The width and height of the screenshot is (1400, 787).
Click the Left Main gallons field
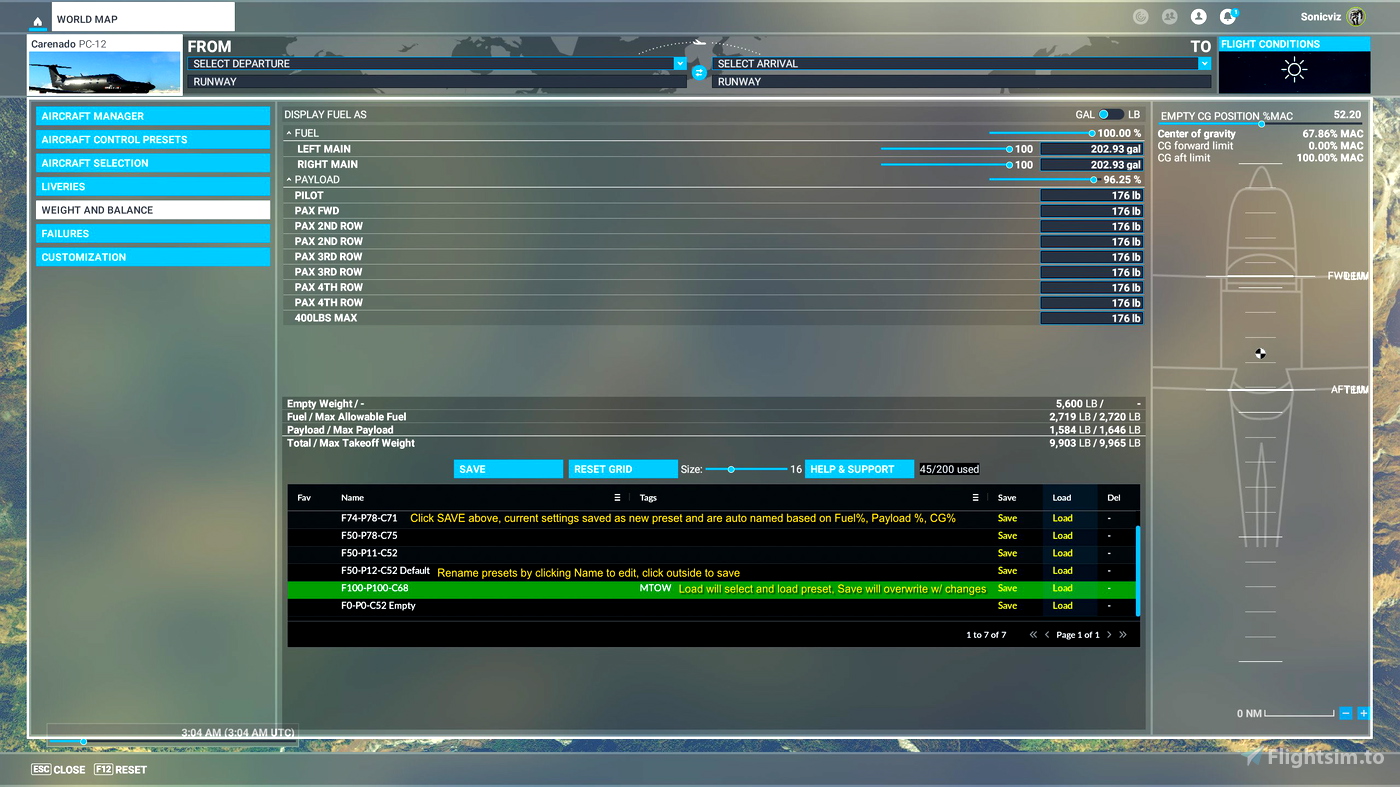coord(1091,149)
